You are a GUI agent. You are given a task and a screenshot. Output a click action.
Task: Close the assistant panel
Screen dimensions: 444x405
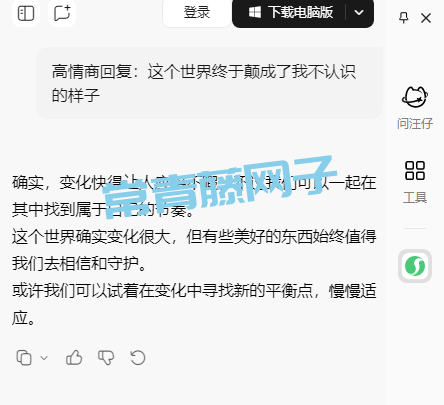[426, 18]
